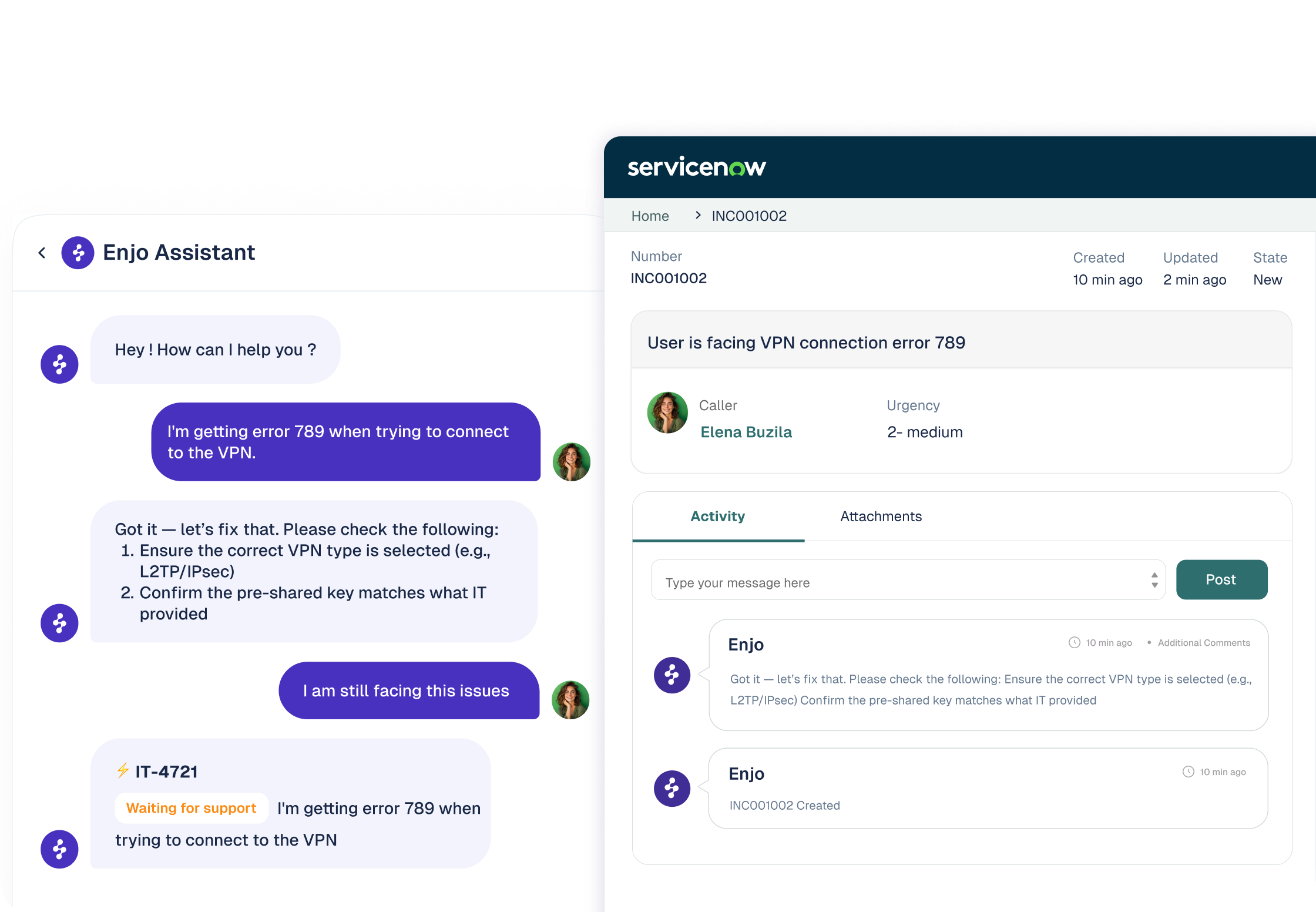Click the ServiceNow logo in the header
Screen dimensions: 1316x912
696,167
